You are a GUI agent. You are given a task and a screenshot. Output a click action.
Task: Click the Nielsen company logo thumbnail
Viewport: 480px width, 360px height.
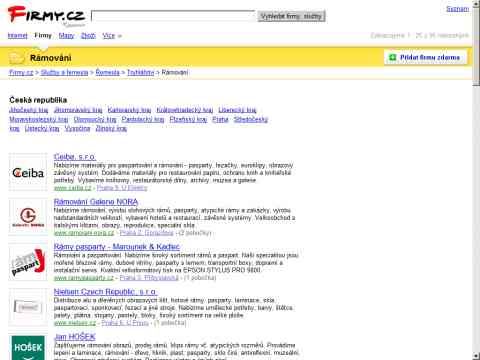(x=28, y=307)
